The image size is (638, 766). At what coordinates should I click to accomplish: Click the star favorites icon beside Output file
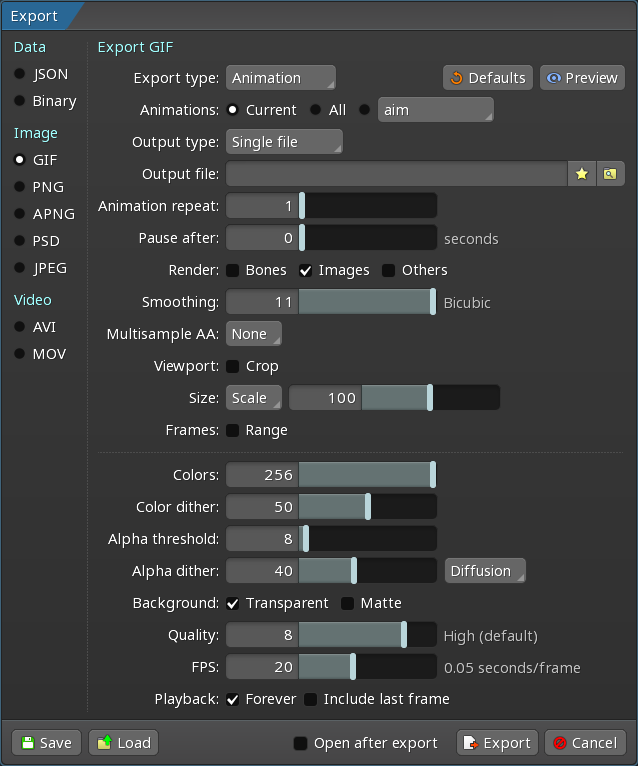[x=582, y=174]
